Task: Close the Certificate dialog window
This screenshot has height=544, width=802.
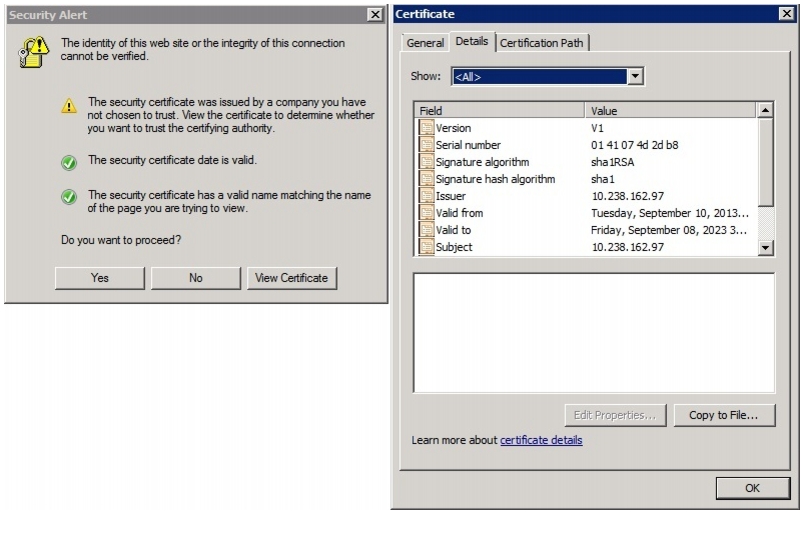Action: tap(787, 13)
